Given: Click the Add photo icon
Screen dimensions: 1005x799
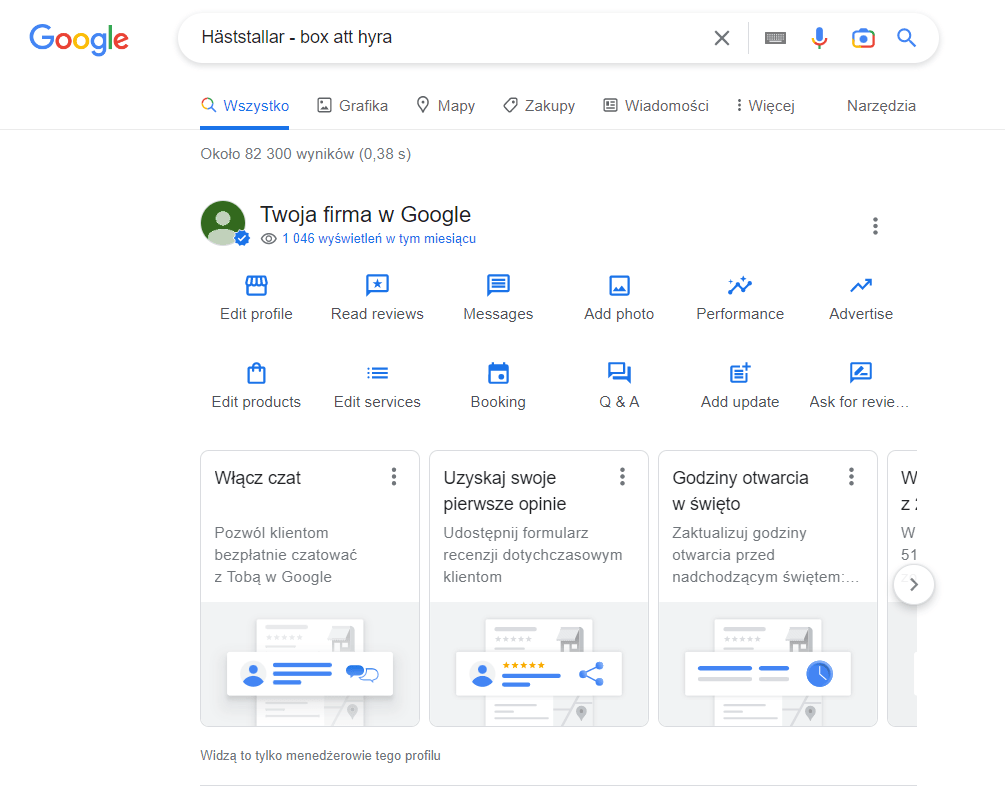Looking at the screenshot, I should (619, 285).
